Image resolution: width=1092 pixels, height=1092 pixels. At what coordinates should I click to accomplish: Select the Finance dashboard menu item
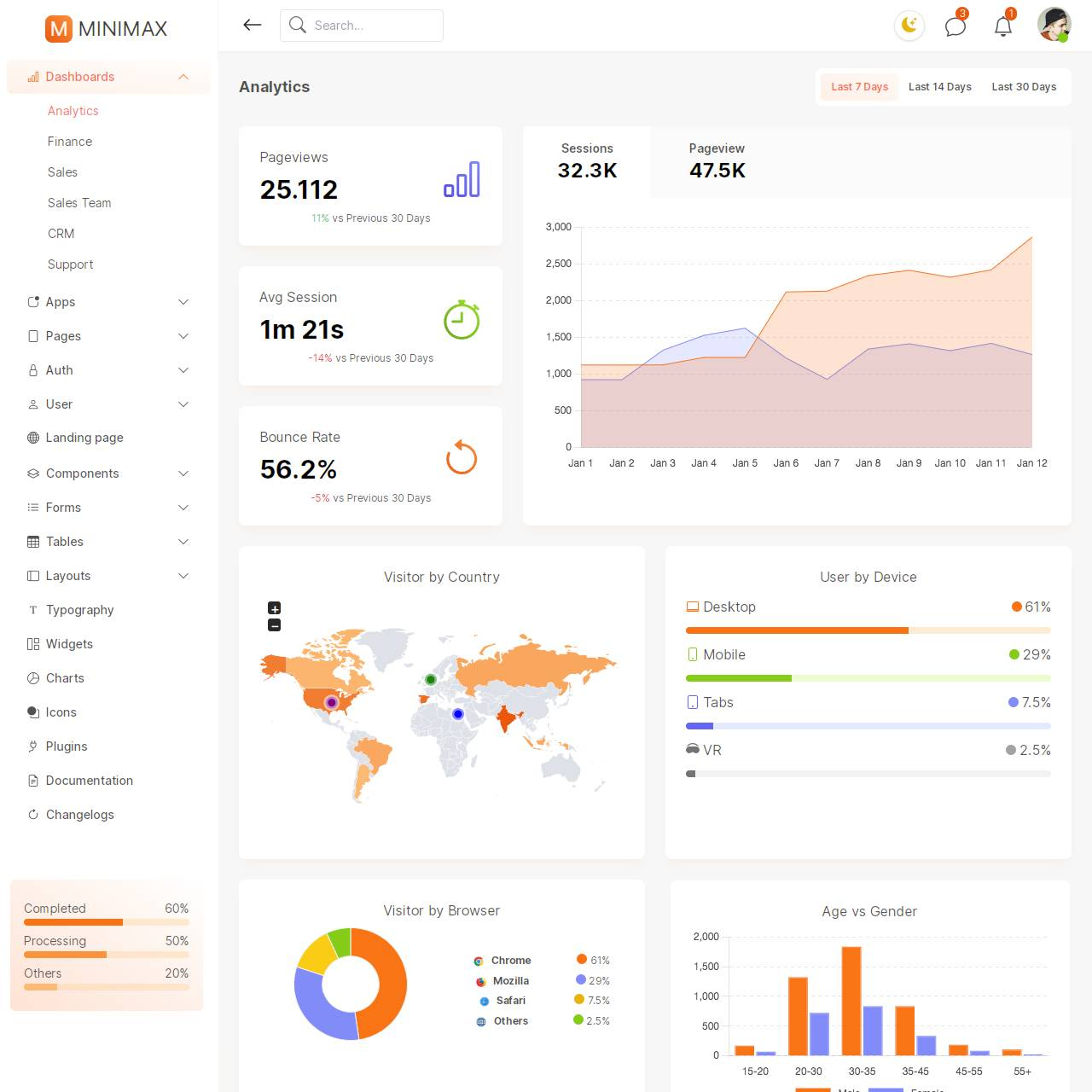tap(69, 142)
